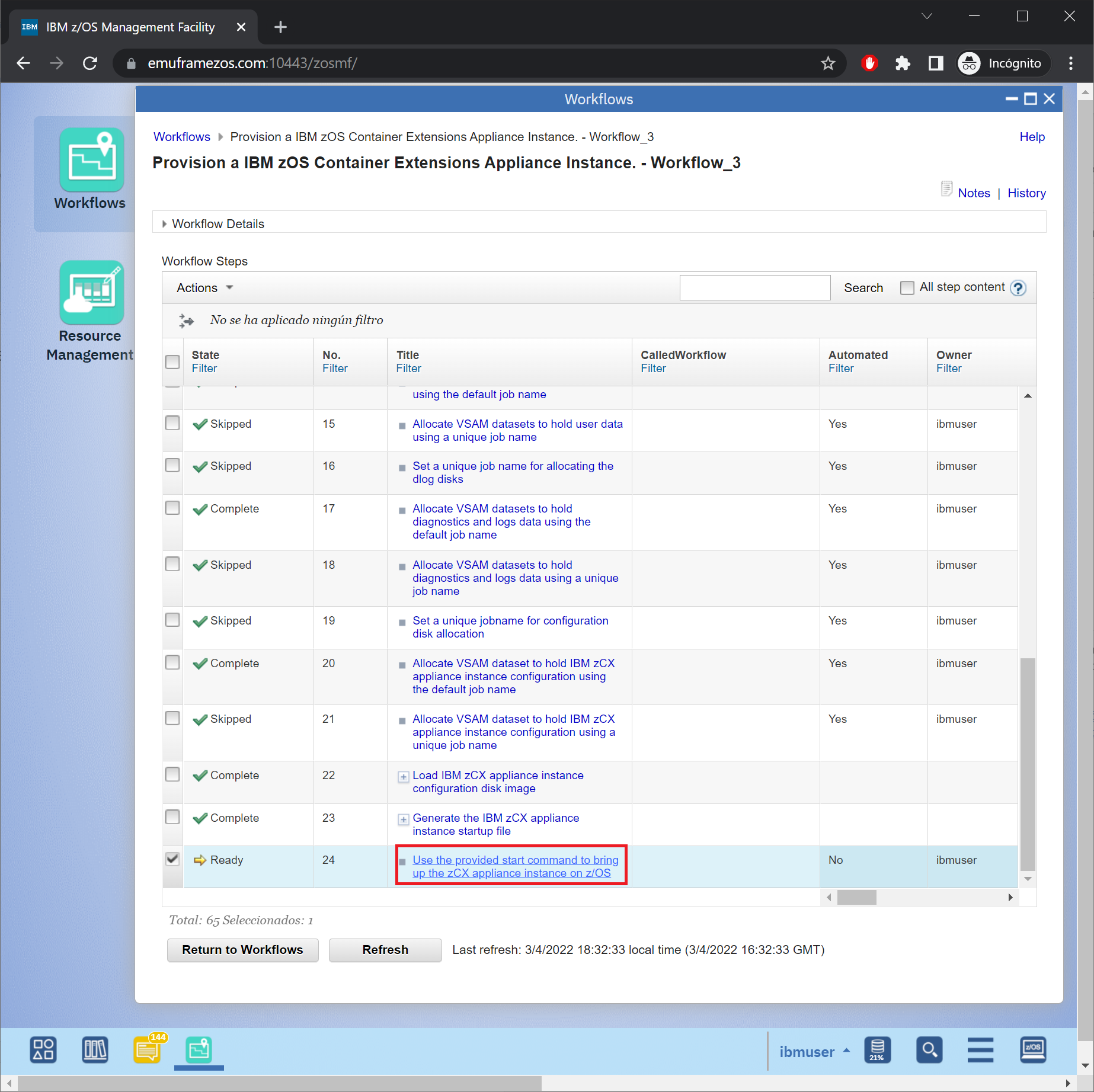This screenshot has width=1094, height=1092.
Task: Open the hamburger menu icon in taskbar
Action: tap(980, 1050)
